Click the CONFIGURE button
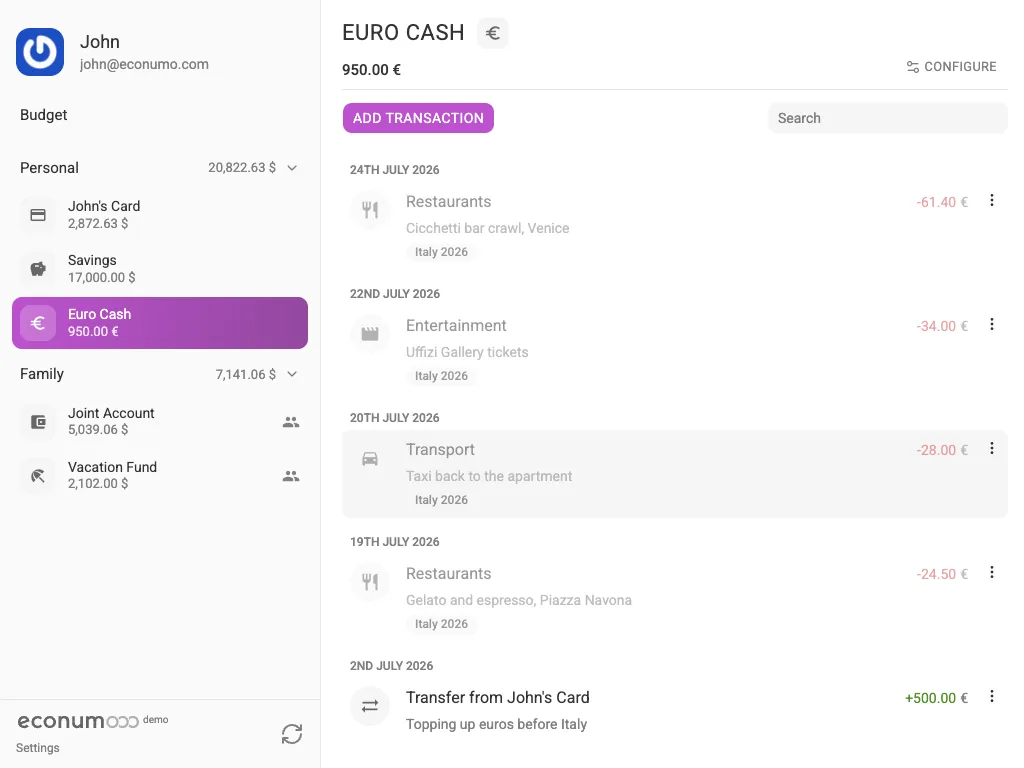 [x=951, y=67]
